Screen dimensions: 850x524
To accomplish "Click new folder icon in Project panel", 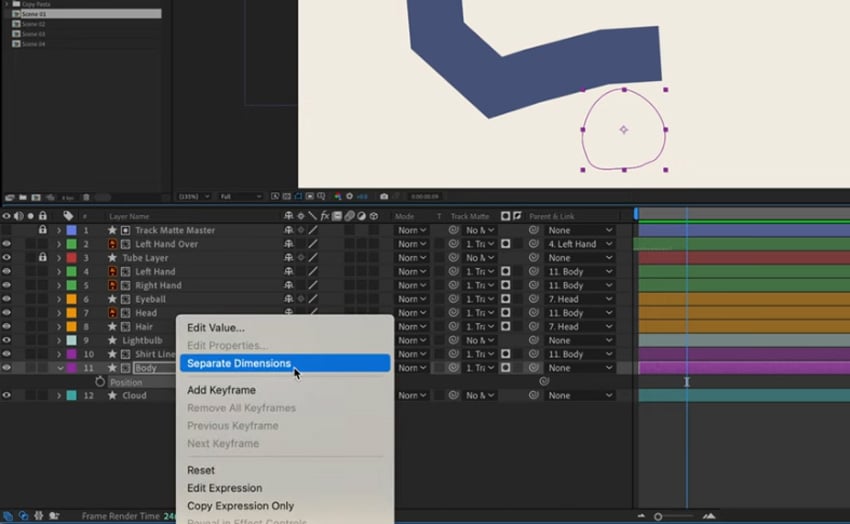I will [23, 197].
